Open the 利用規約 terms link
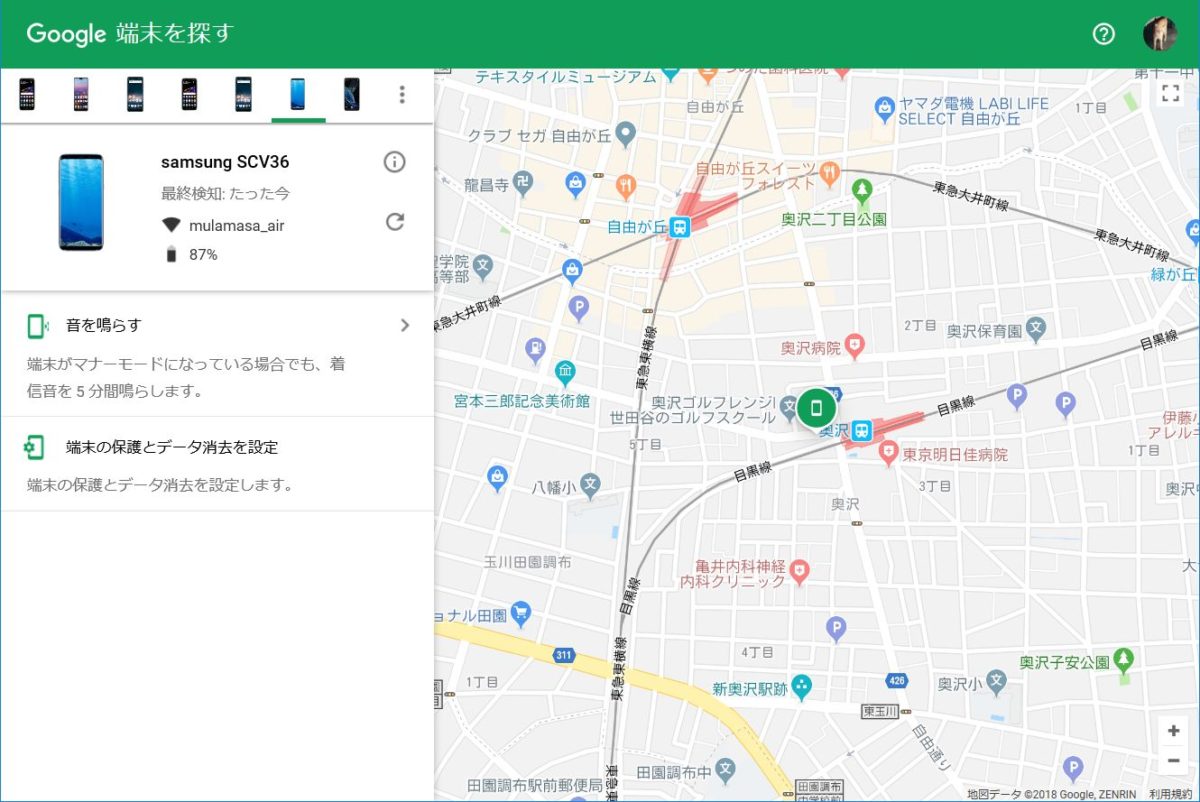Viewport: 1200px width, 802px height. point(1169,794)
